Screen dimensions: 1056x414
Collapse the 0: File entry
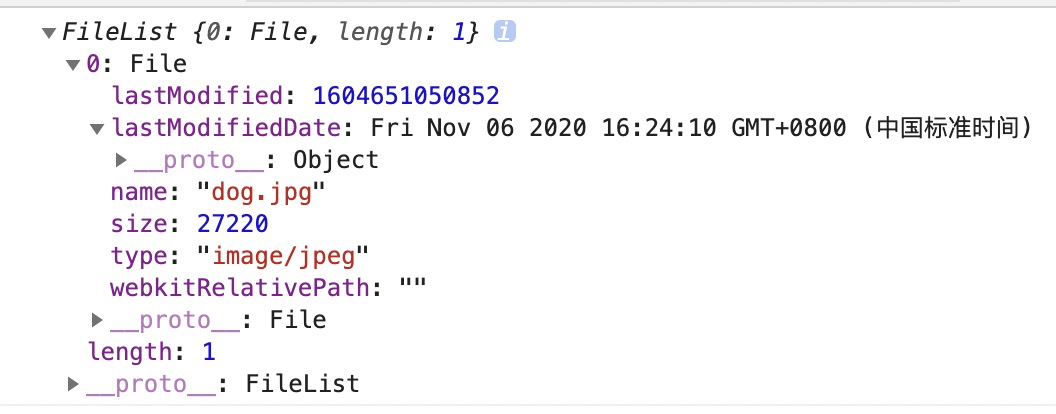72,65
